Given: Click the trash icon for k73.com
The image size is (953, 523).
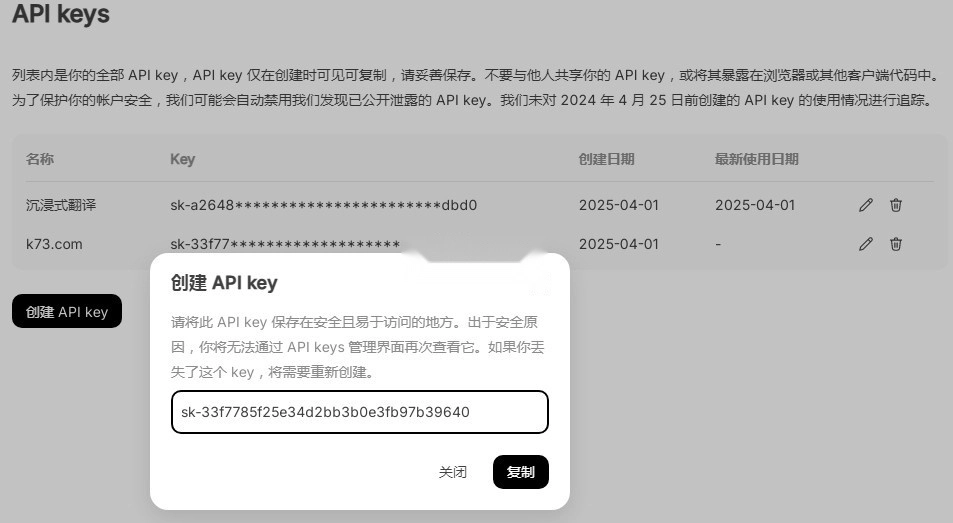Looking at the screenshot, I should 896,244.
